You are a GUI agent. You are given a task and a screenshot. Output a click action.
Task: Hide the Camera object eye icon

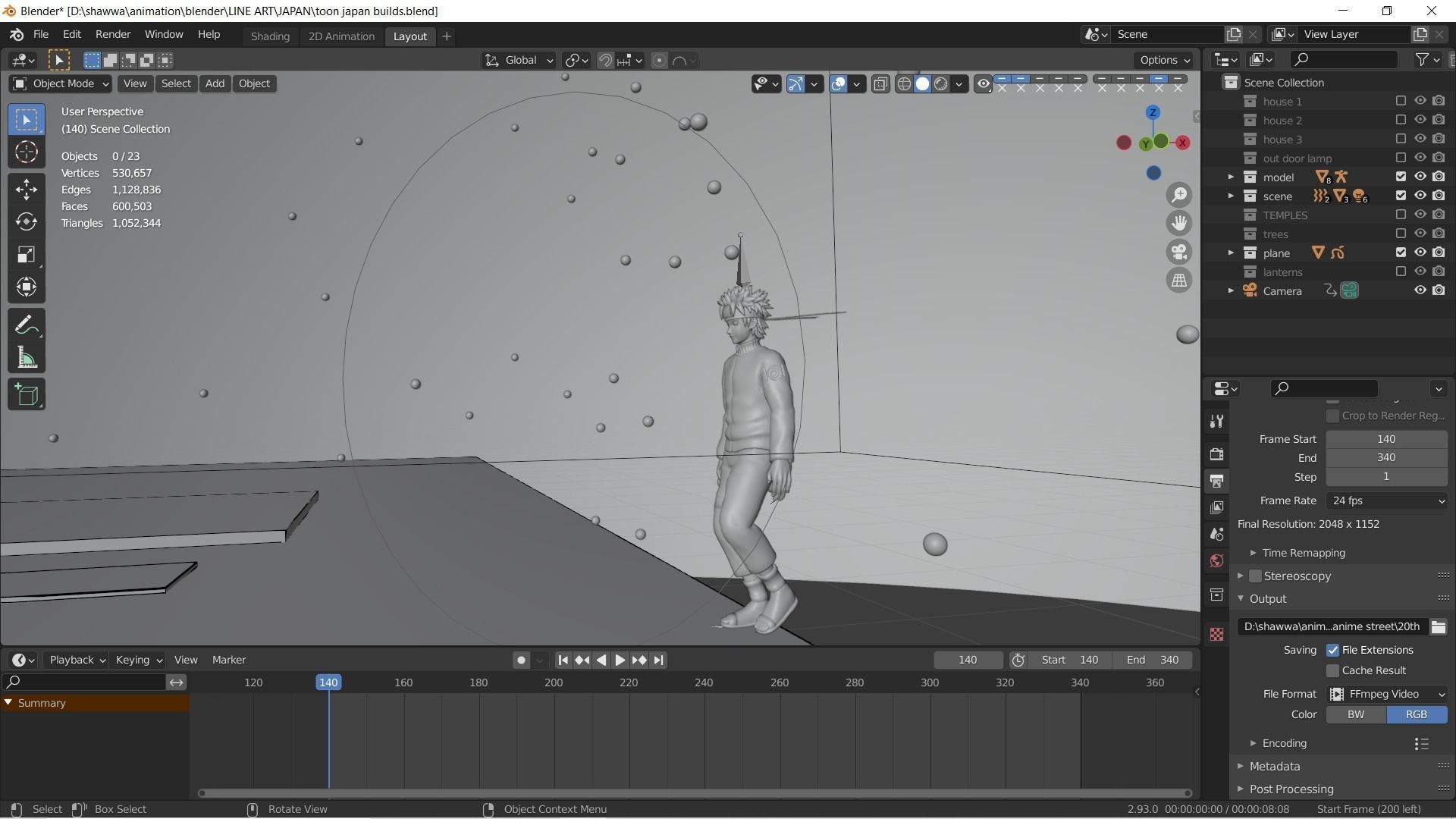(1420, 290)
